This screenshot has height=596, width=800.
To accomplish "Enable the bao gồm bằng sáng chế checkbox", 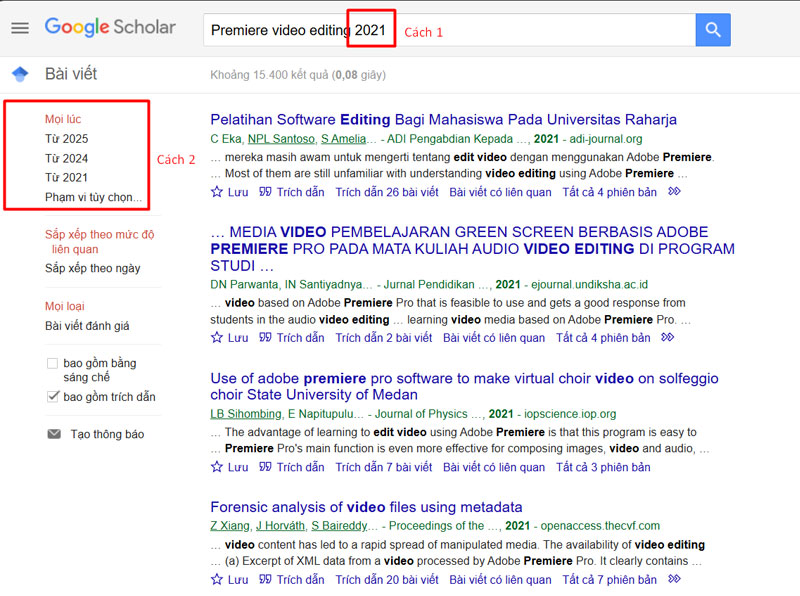I will point(52,364).
